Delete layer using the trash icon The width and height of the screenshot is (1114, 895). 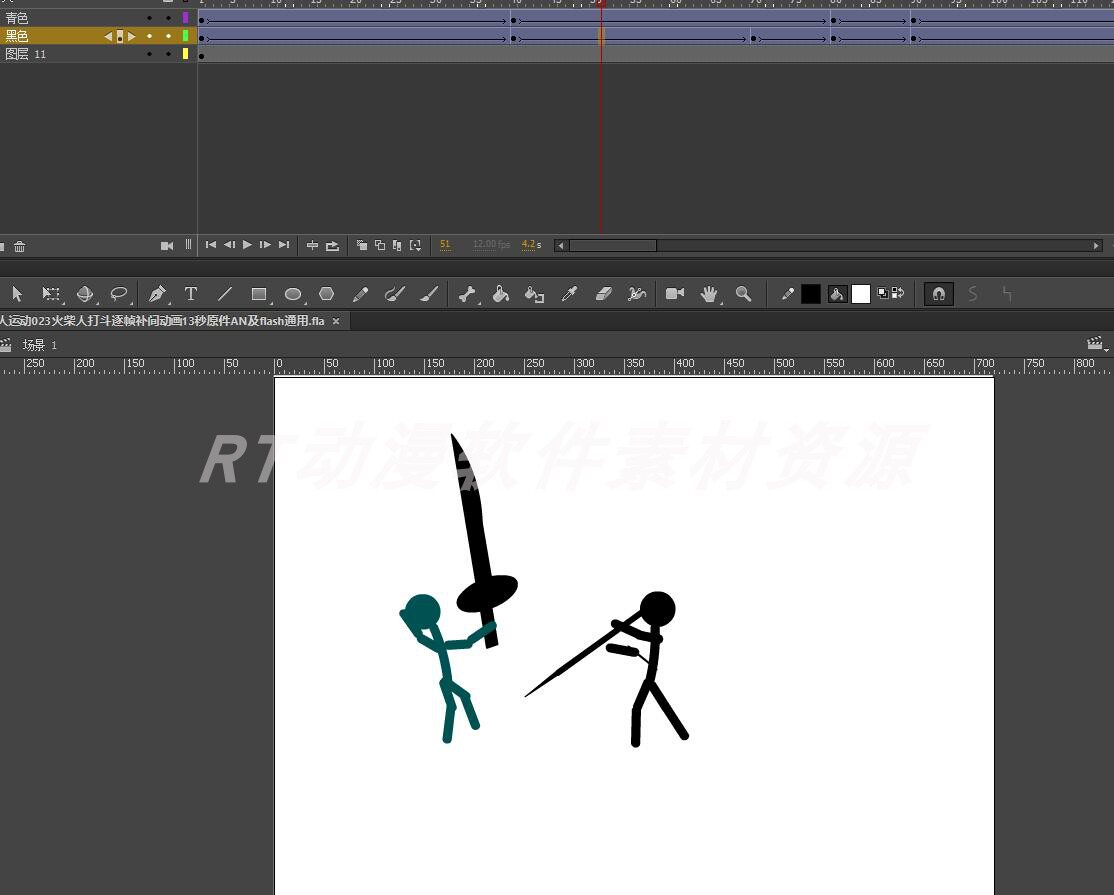(x=19, y=246)
